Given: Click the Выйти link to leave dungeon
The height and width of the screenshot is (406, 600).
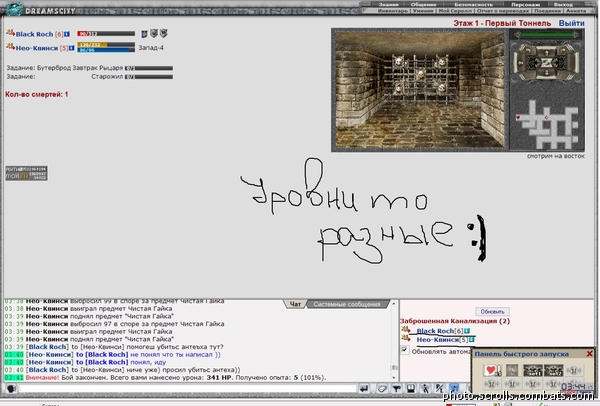Looking at the screenshot, I should tap(571, 23).
